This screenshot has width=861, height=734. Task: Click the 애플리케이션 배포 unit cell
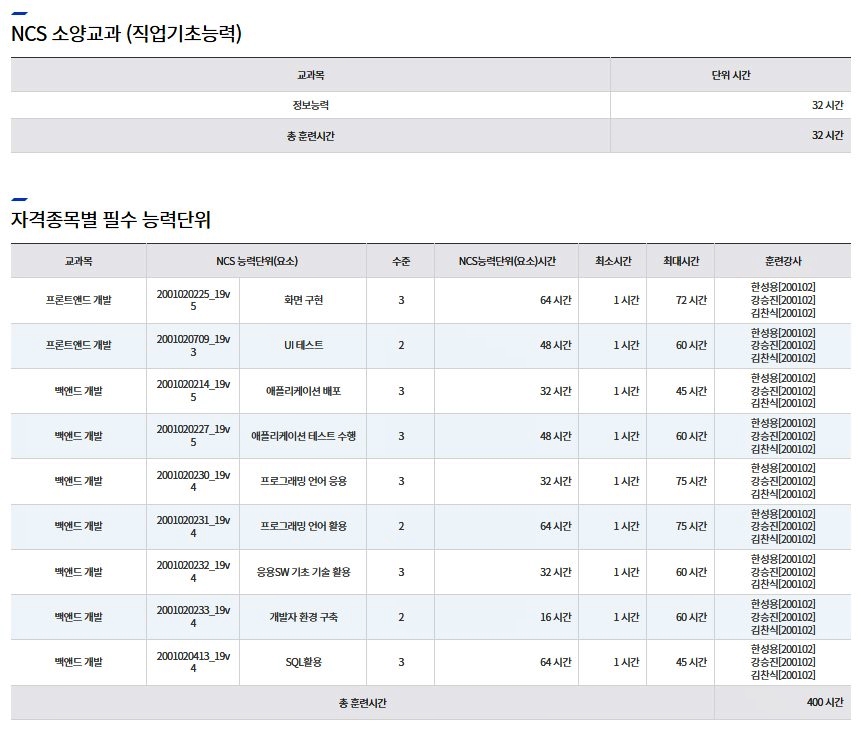(303, 391)
